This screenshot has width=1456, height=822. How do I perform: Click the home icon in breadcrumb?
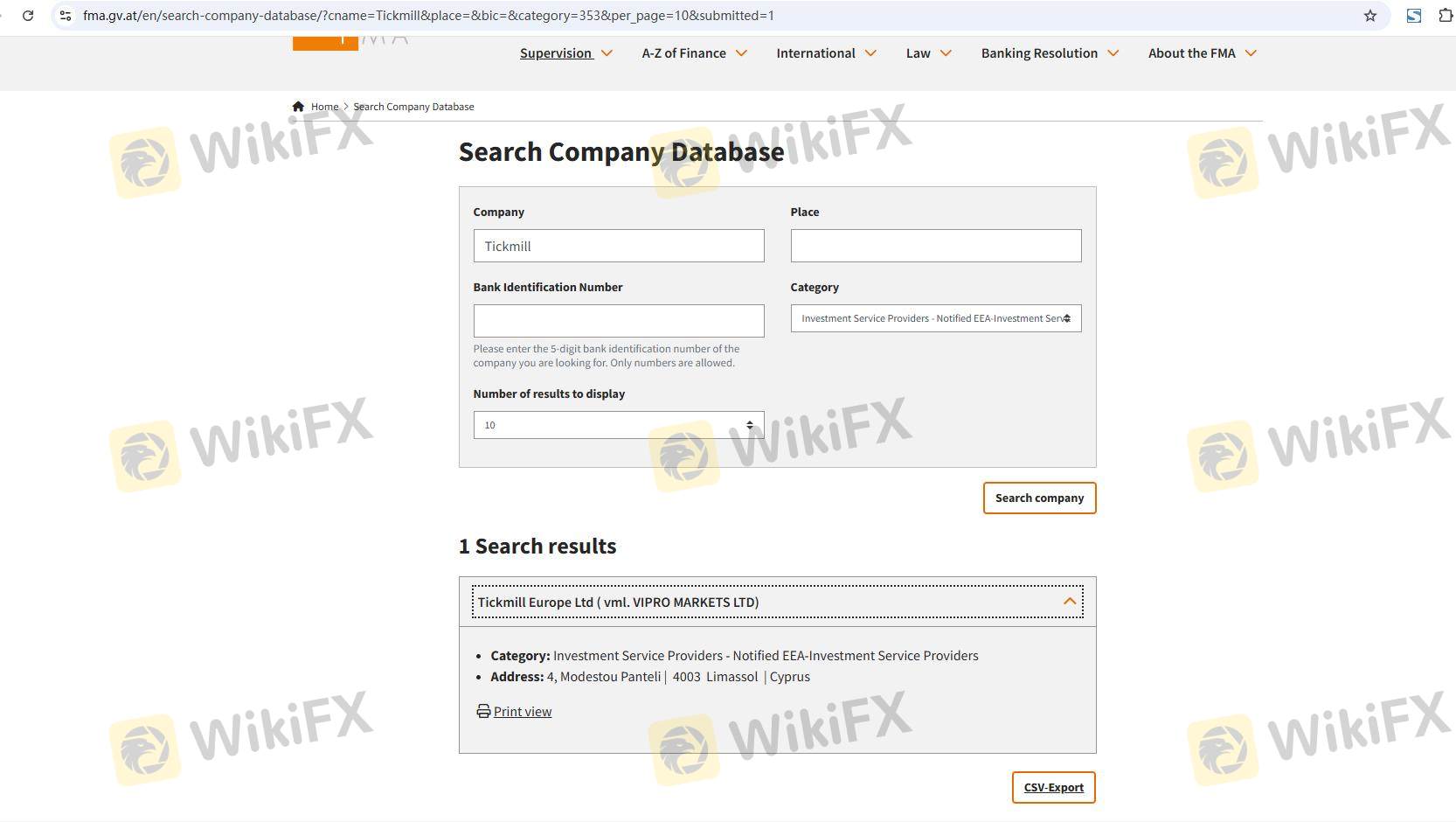pos(298,107)
